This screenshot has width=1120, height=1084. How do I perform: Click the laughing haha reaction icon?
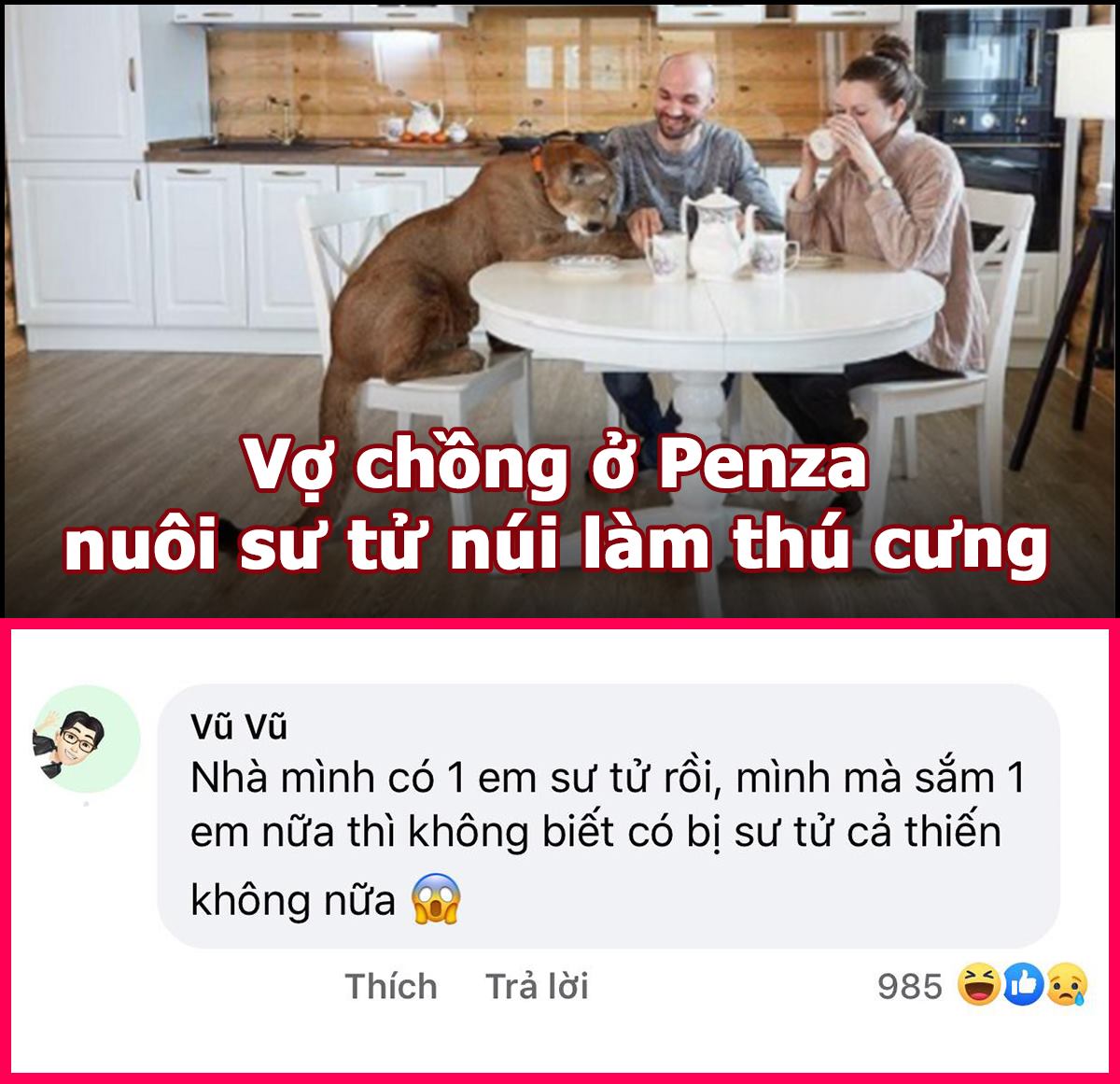point(979,985)
